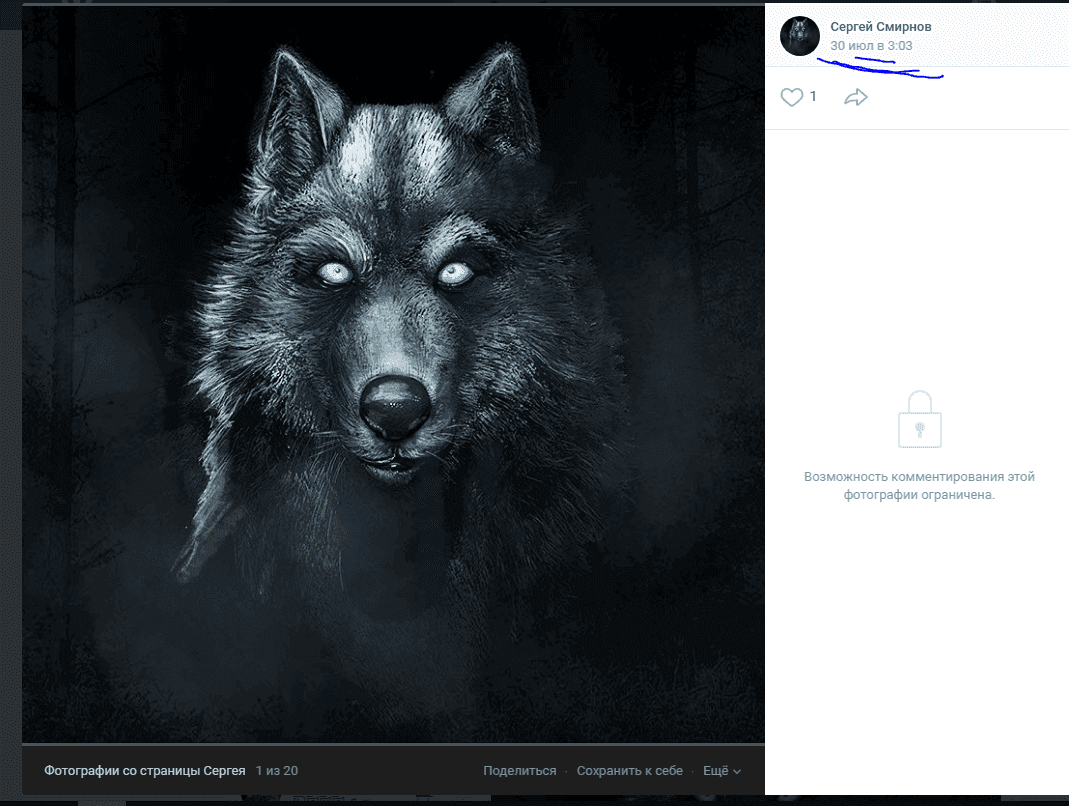View who liked via the count 1
Screen dimensions: 1069x806
tap(813, 97)
